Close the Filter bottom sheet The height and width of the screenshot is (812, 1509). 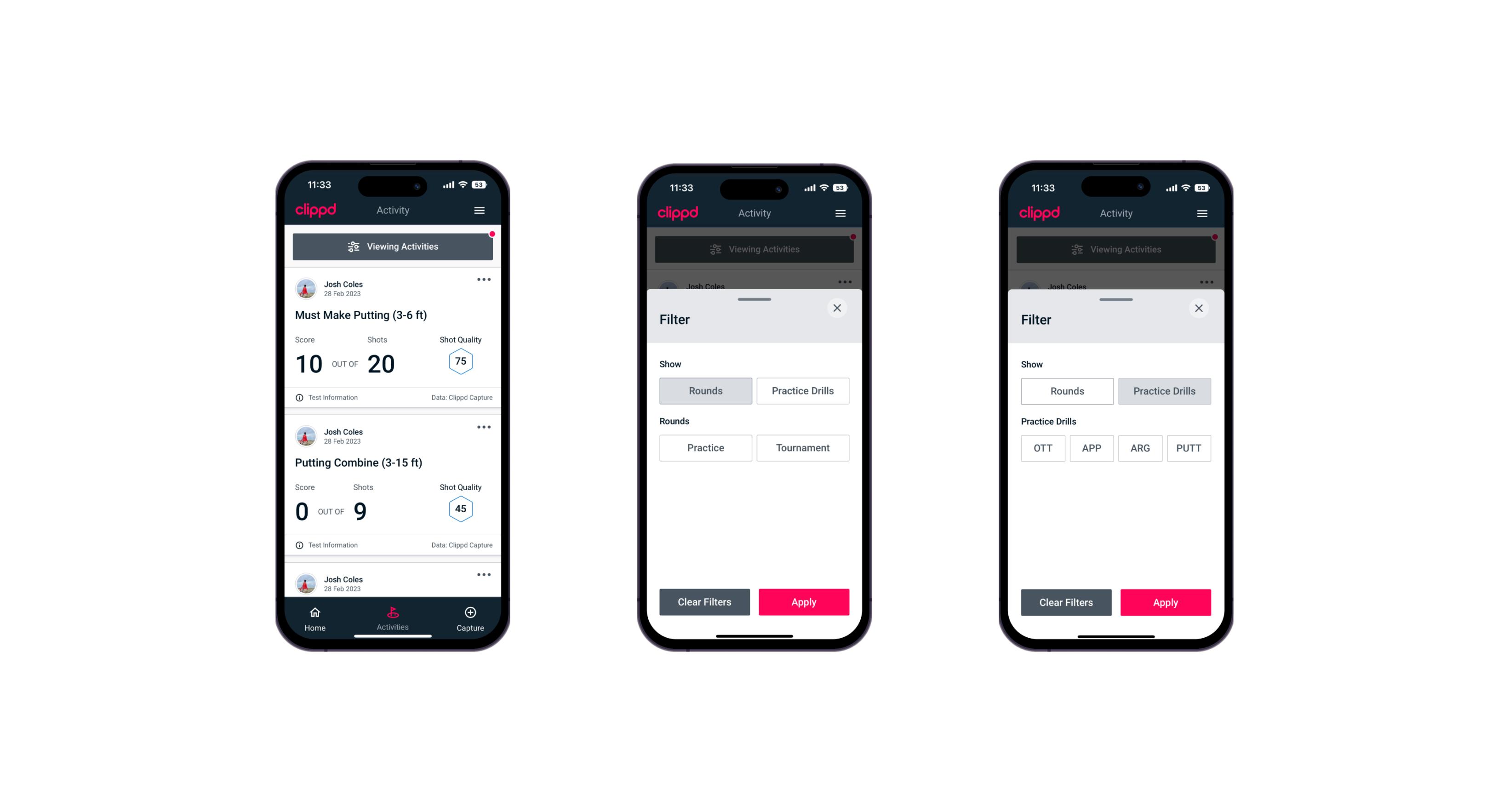coord(838,308)
